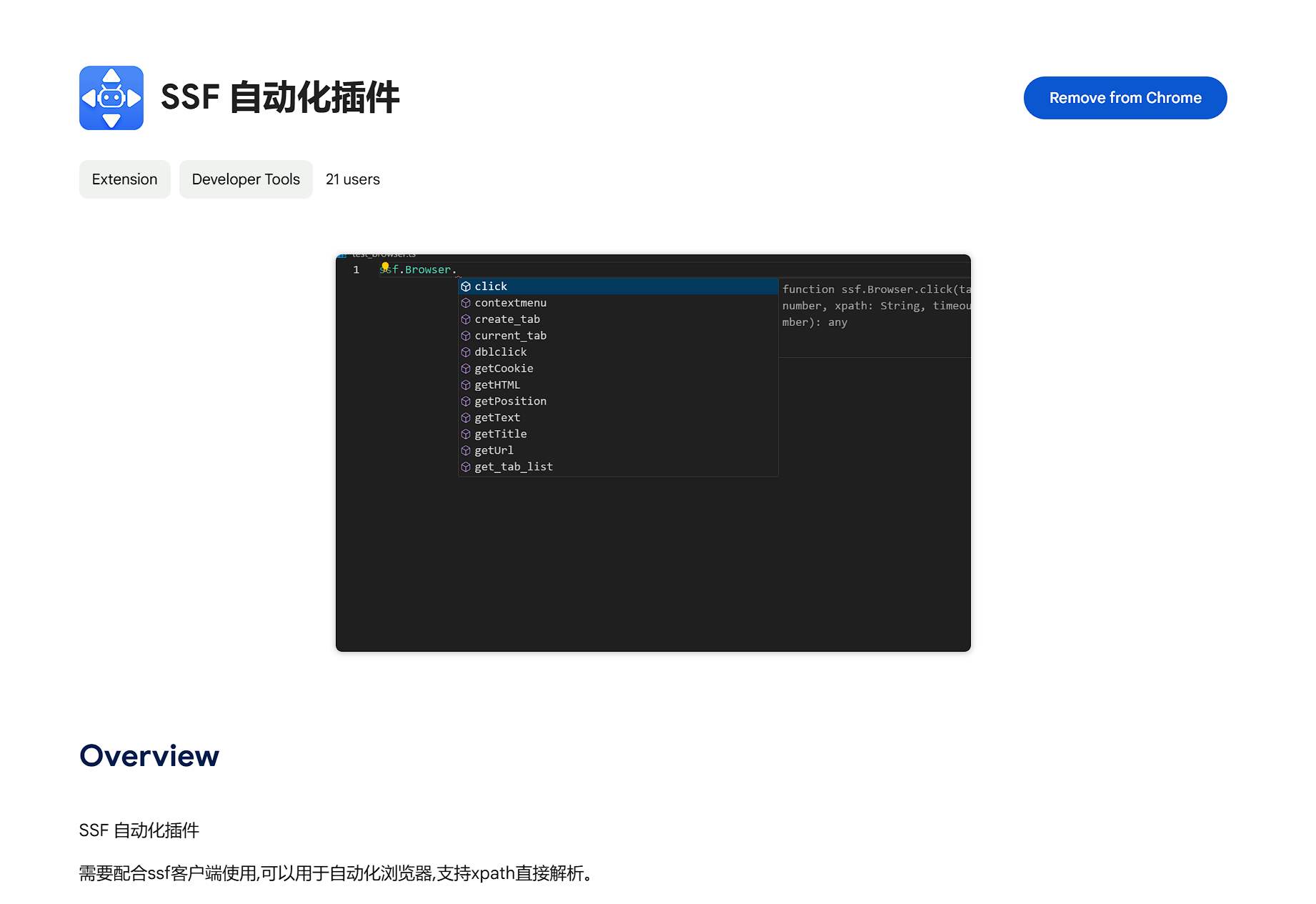Click the description line mentioning xpath

[336, 873]
